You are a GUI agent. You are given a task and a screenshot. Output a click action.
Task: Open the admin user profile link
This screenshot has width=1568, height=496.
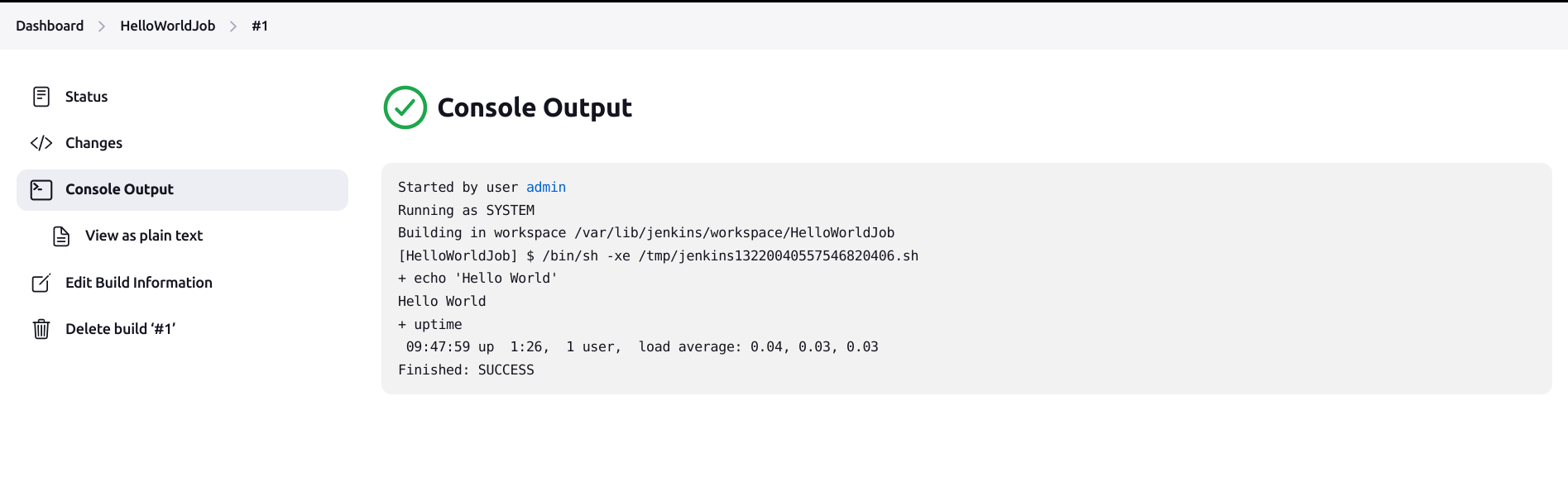coord(546,187)
